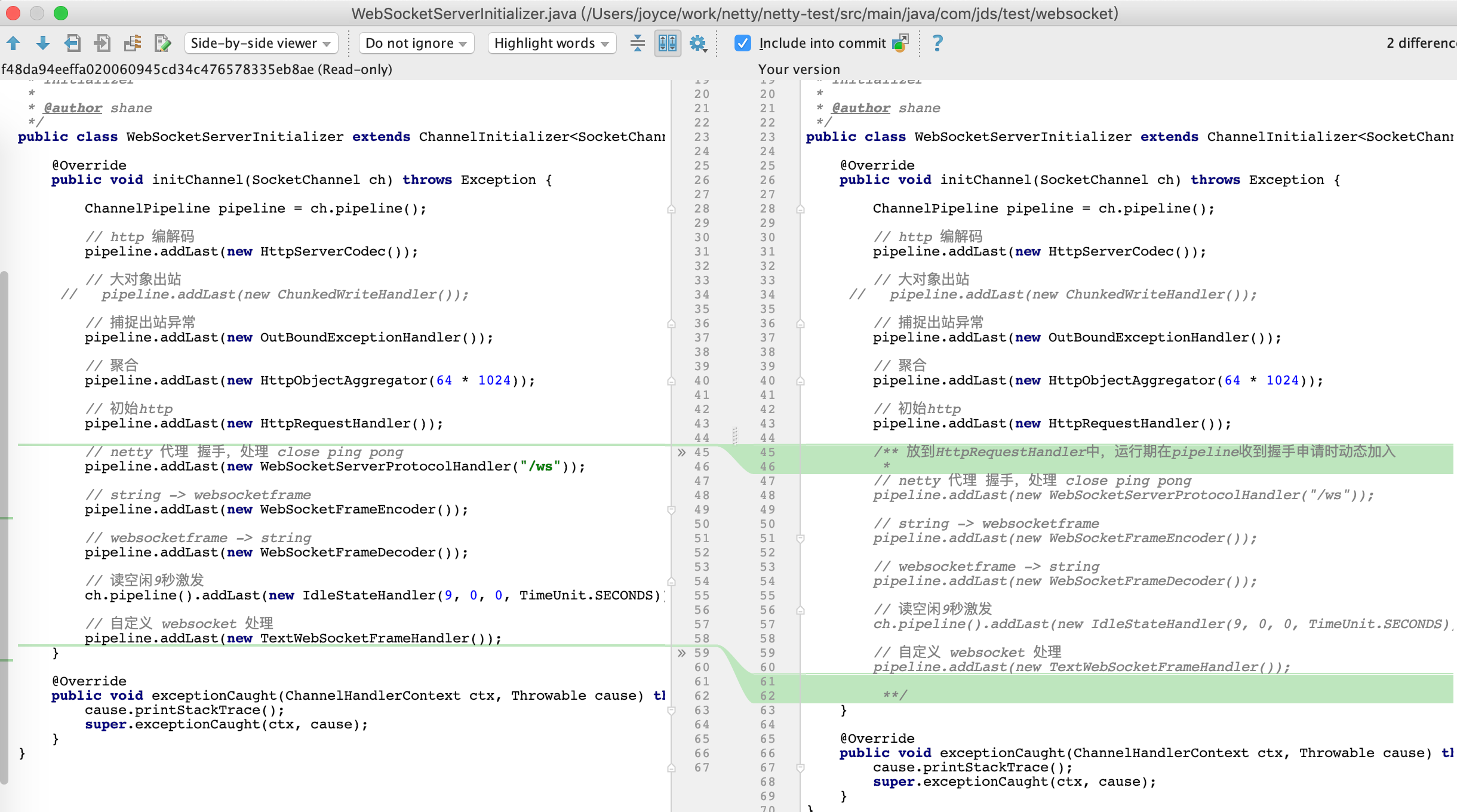
Task: Go to previous difference with up arrow
Action: pyautogui.click(x=13, y=43)
